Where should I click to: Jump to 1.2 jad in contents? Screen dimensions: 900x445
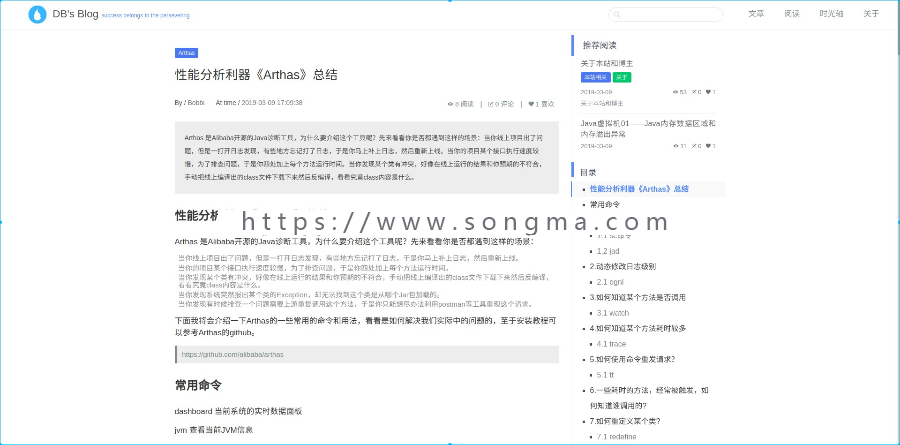(608, 251)
